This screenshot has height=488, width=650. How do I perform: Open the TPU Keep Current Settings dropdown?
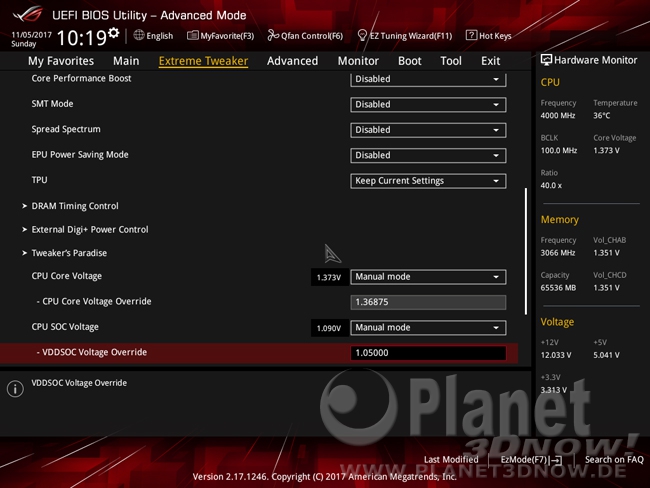428,181
